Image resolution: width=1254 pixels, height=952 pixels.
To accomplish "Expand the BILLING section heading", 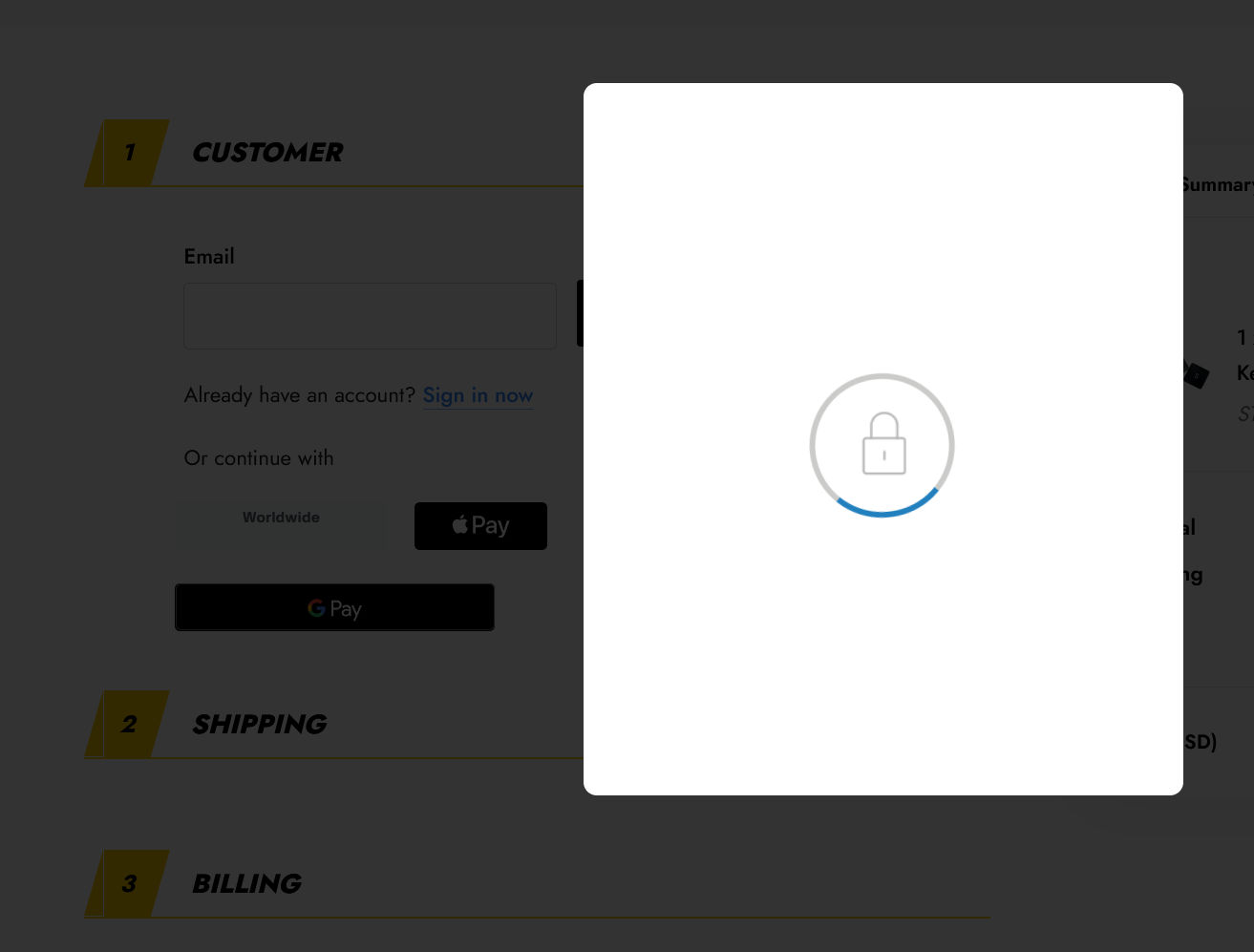I will tap(247, 884).
